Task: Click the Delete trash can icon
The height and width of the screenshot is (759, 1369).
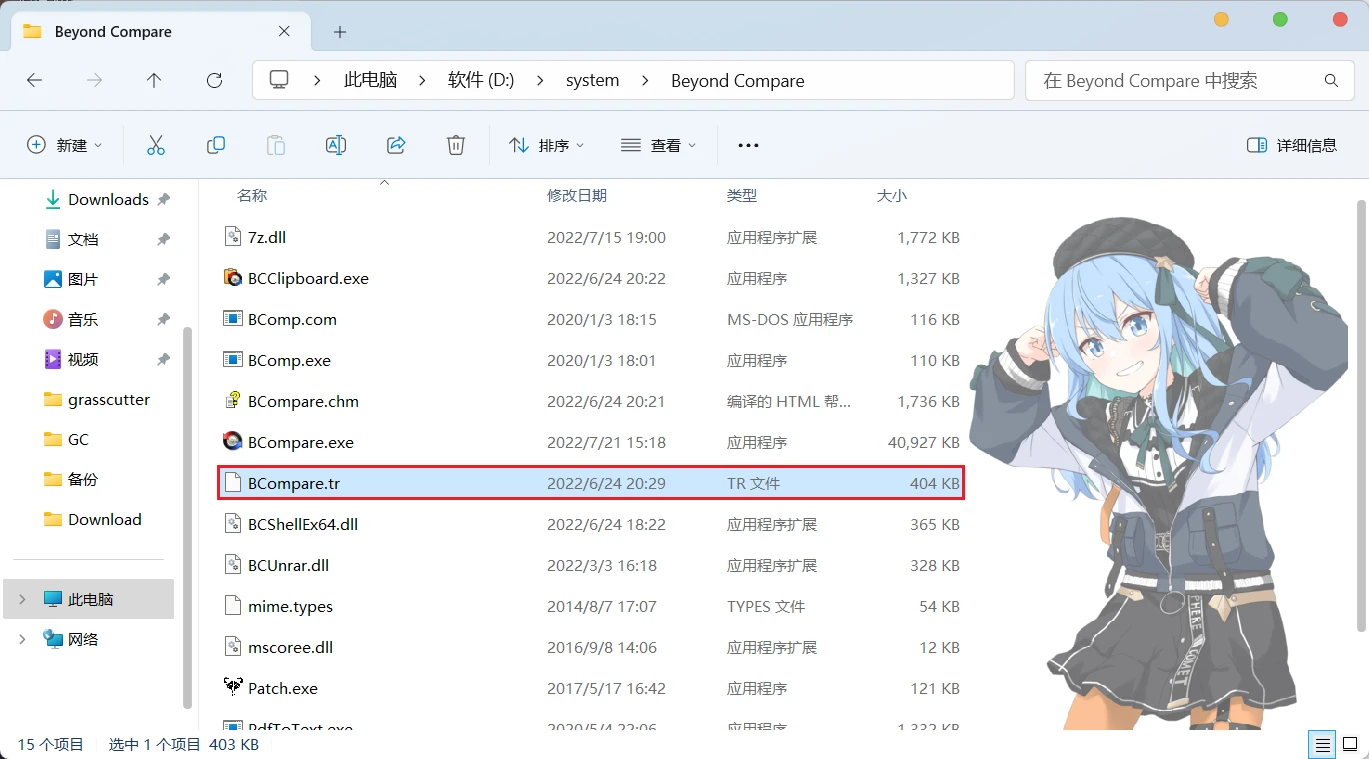Action: (x=456, y=145)
